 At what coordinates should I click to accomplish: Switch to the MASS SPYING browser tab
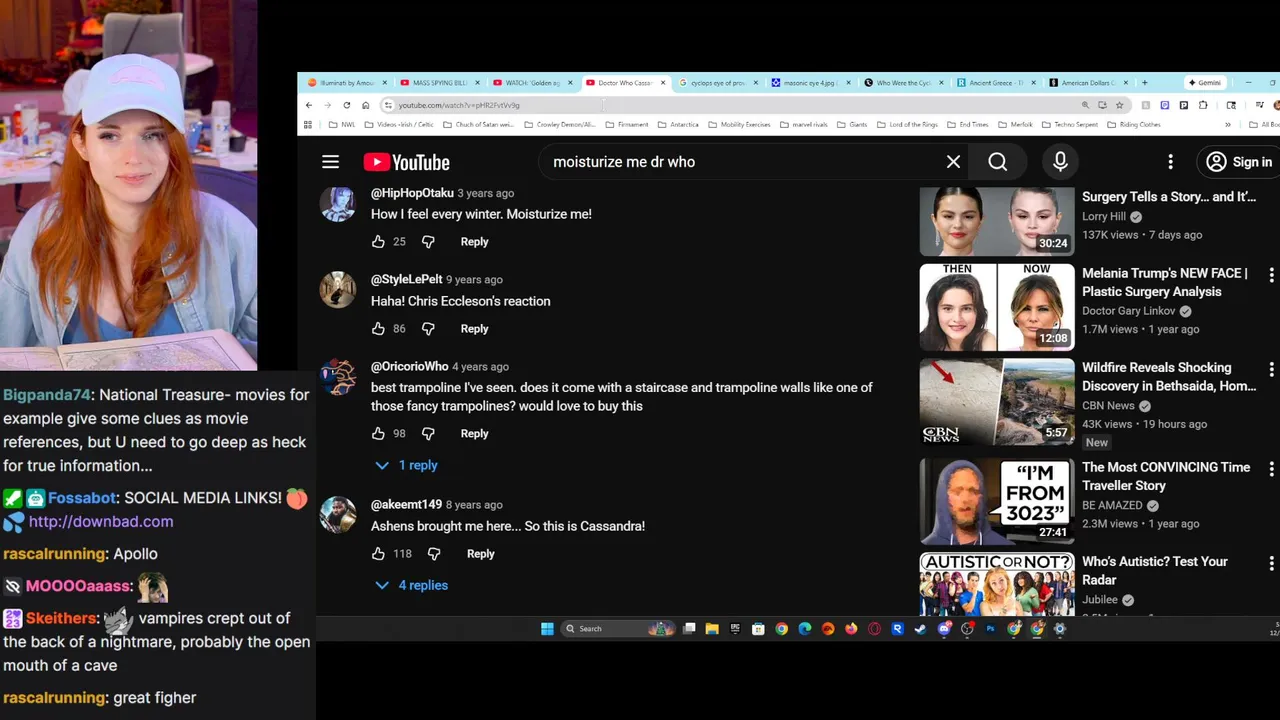pyautogui.click(x=438, y=83)
